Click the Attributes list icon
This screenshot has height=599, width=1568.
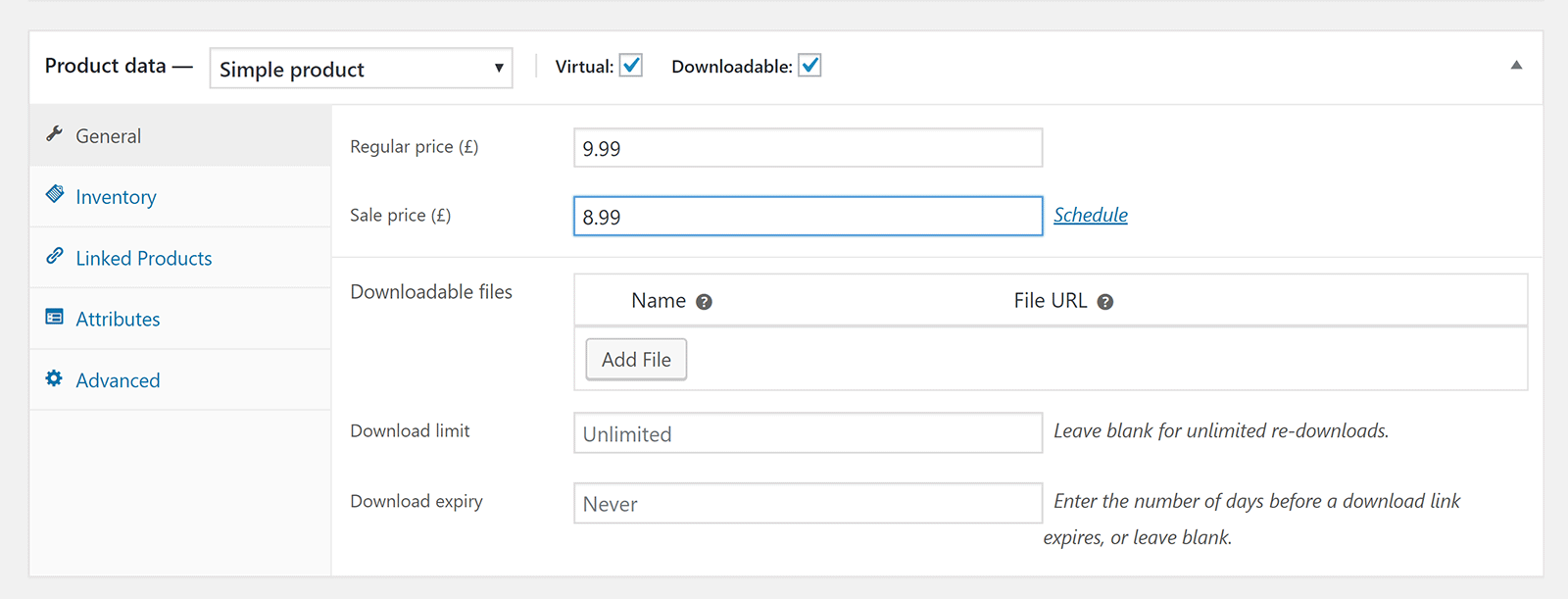[x=55, y=317]
